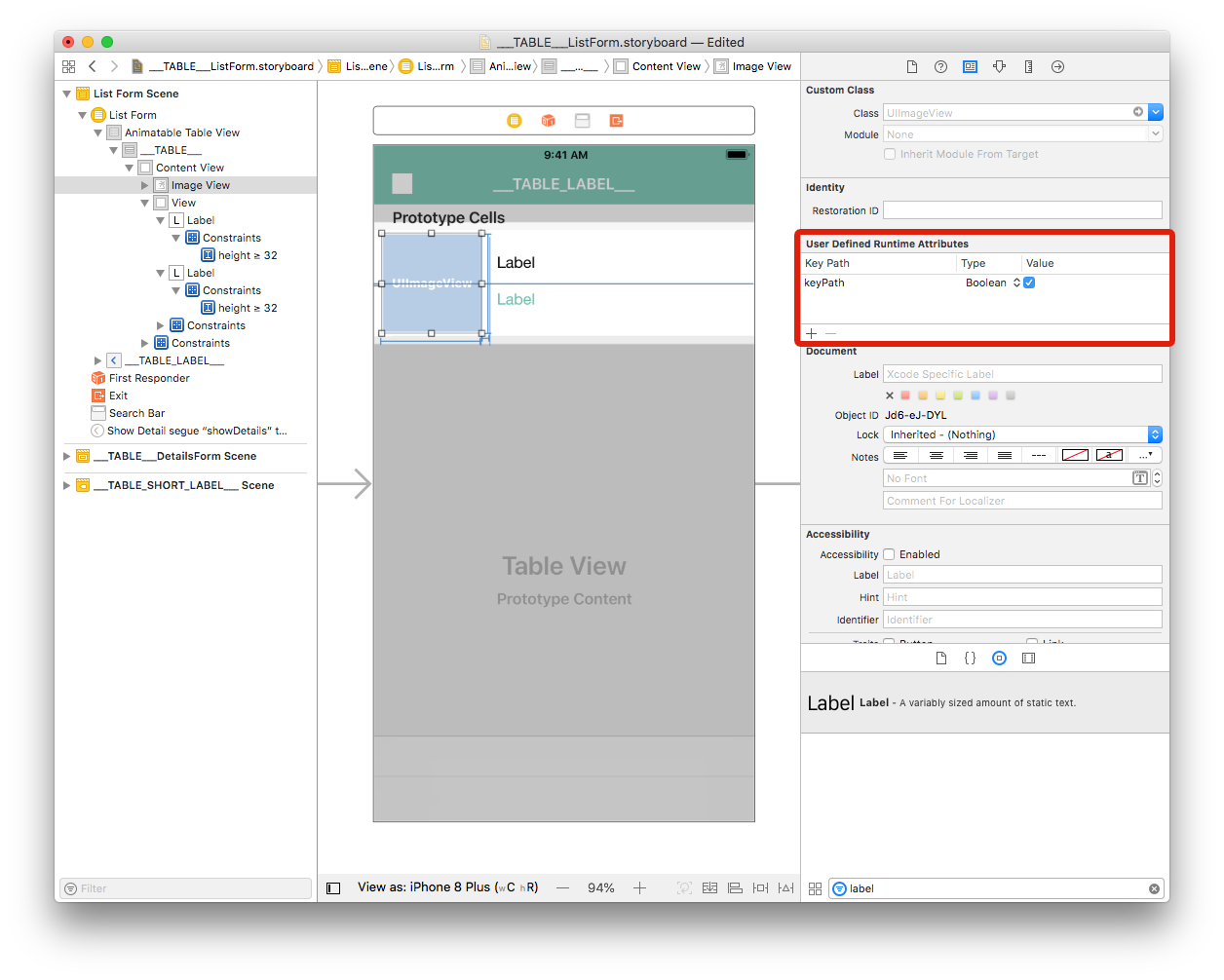Expand TABLE_DetailsForm Scene
This screenshot has width=1224, height=980.
pos(67,456)
